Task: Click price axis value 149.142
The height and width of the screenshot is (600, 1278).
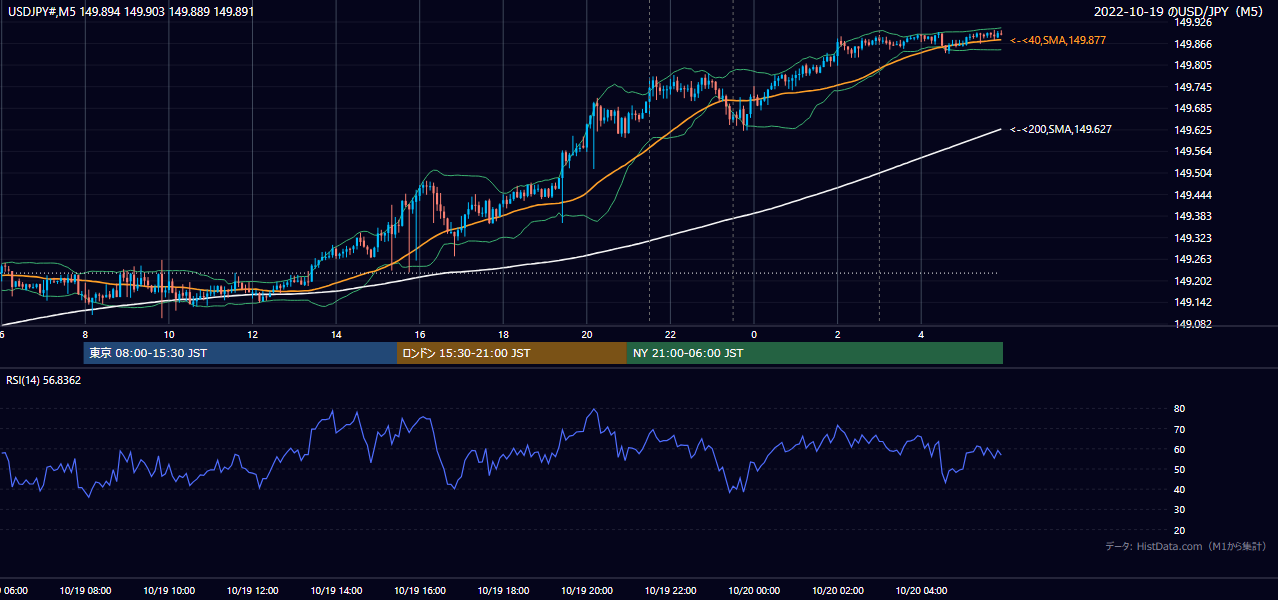Action: 1193,302
